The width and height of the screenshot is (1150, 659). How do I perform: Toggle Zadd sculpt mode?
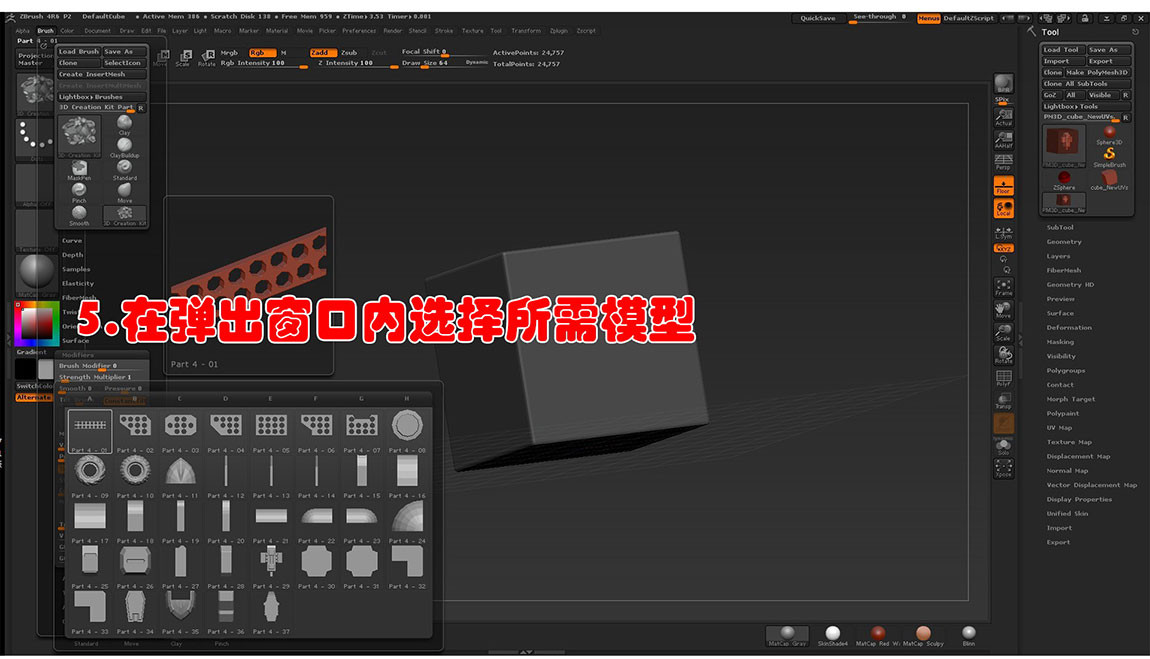pyautogui.click(x=322, y=53)
